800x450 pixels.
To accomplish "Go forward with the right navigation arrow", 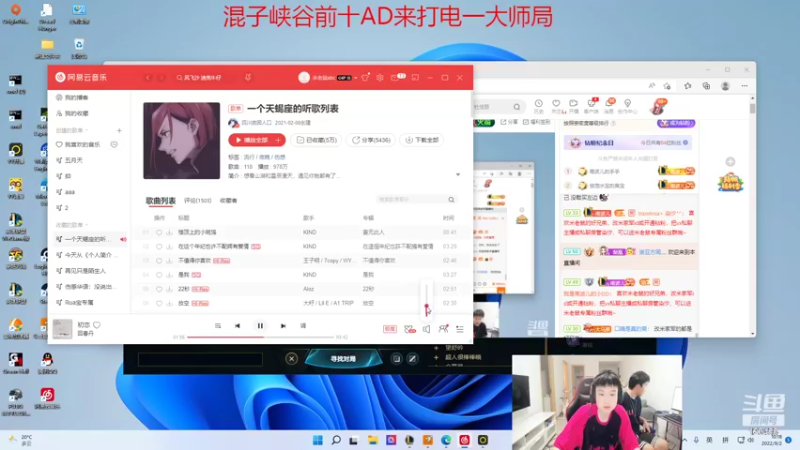I will pyautogui.click(x=161, y=78).
